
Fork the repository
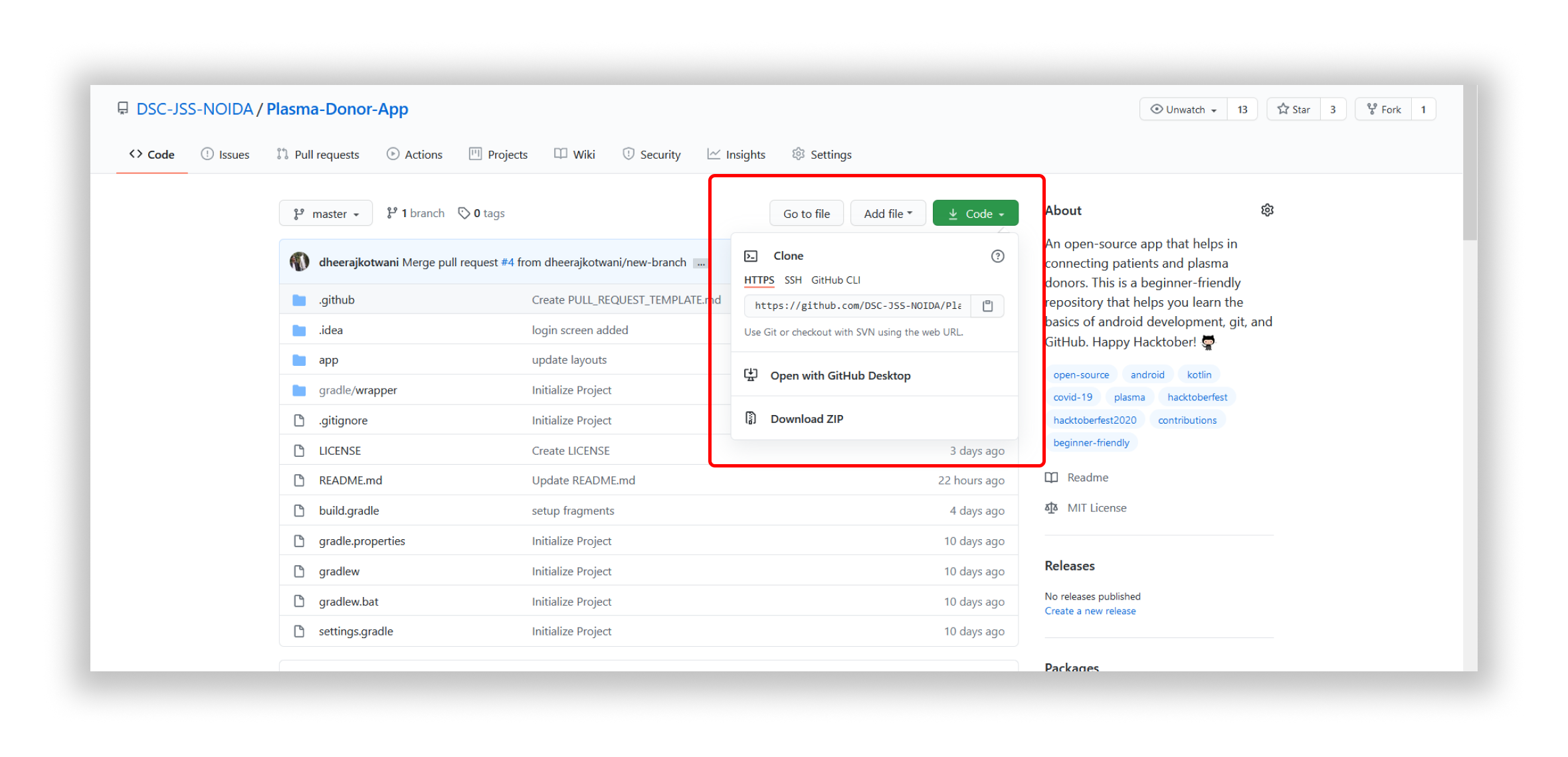(x=1383, y=110)
